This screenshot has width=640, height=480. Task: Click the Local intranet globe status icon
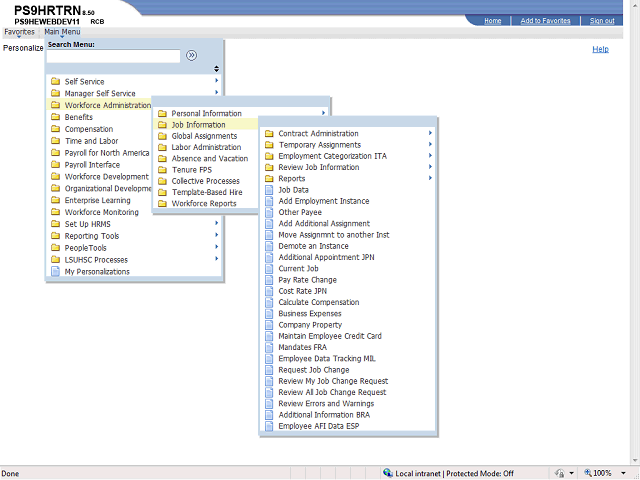(x=388, y=473)
